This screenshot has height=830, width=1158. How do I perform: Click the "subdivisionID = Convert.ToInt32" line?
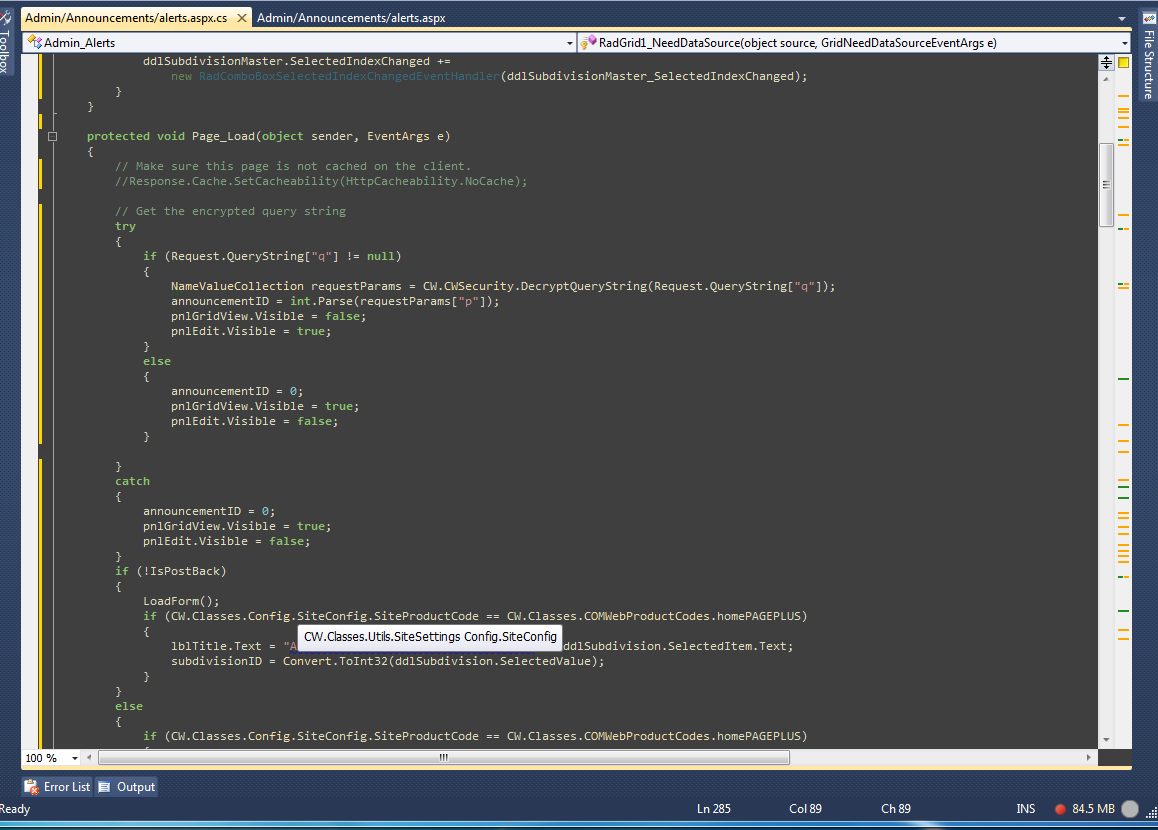(388, 662)
